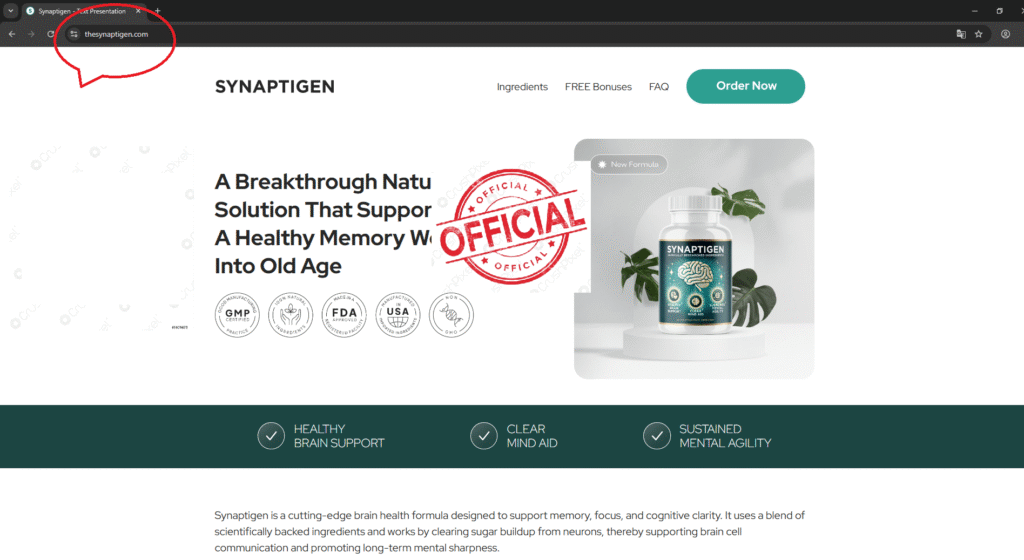Click the browser forward arrow
The height and width of the screenshot is (560, 1024).
point(31,34)
